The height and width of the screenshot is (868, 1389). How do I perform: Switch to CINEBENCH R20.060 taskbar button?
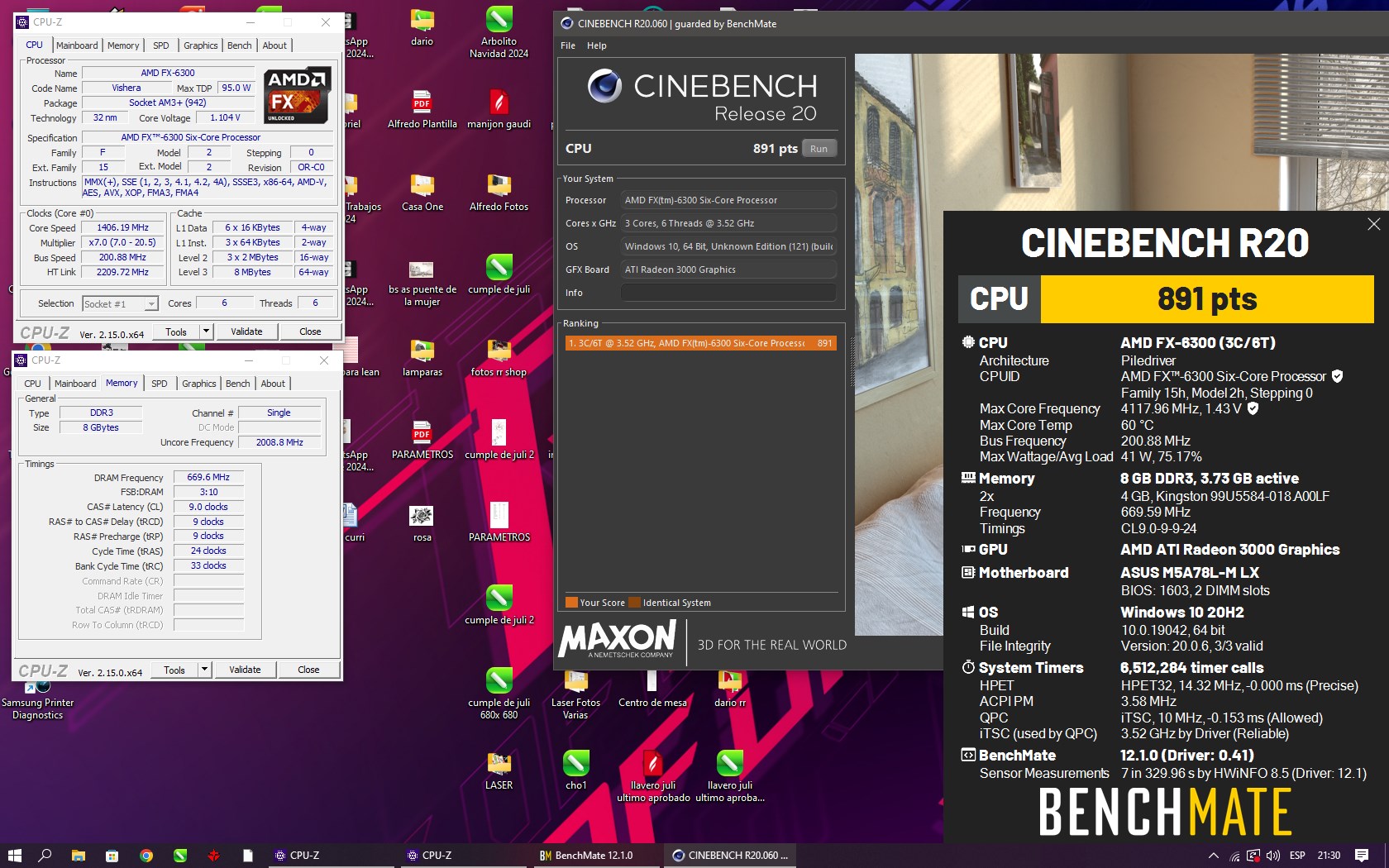730,856
